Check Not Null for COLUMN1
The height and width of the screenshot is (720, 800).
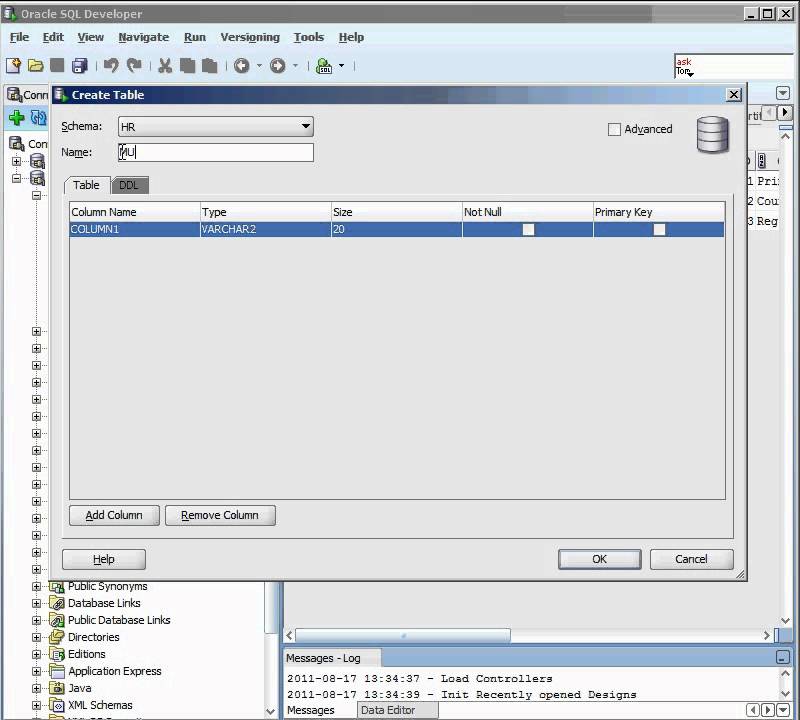point(529,230)
